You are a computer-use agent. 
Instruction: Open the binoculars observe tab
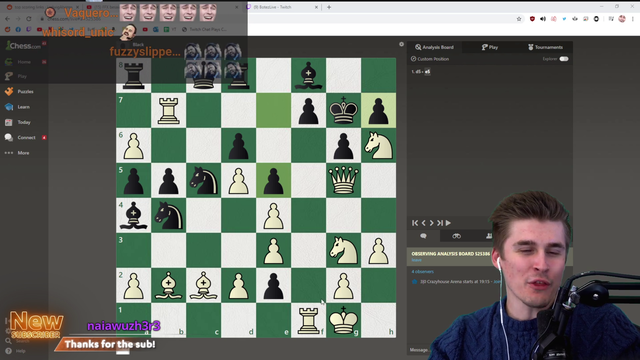[456, 236]
